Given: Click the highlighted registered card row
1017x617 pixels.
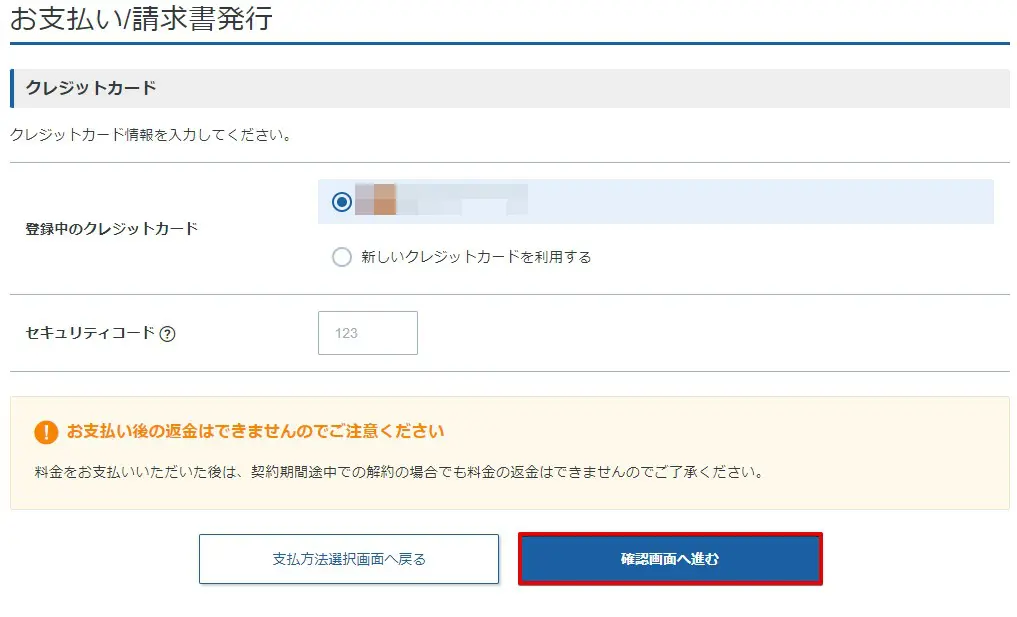Looking at the screenshot, I should click(750, 202).
